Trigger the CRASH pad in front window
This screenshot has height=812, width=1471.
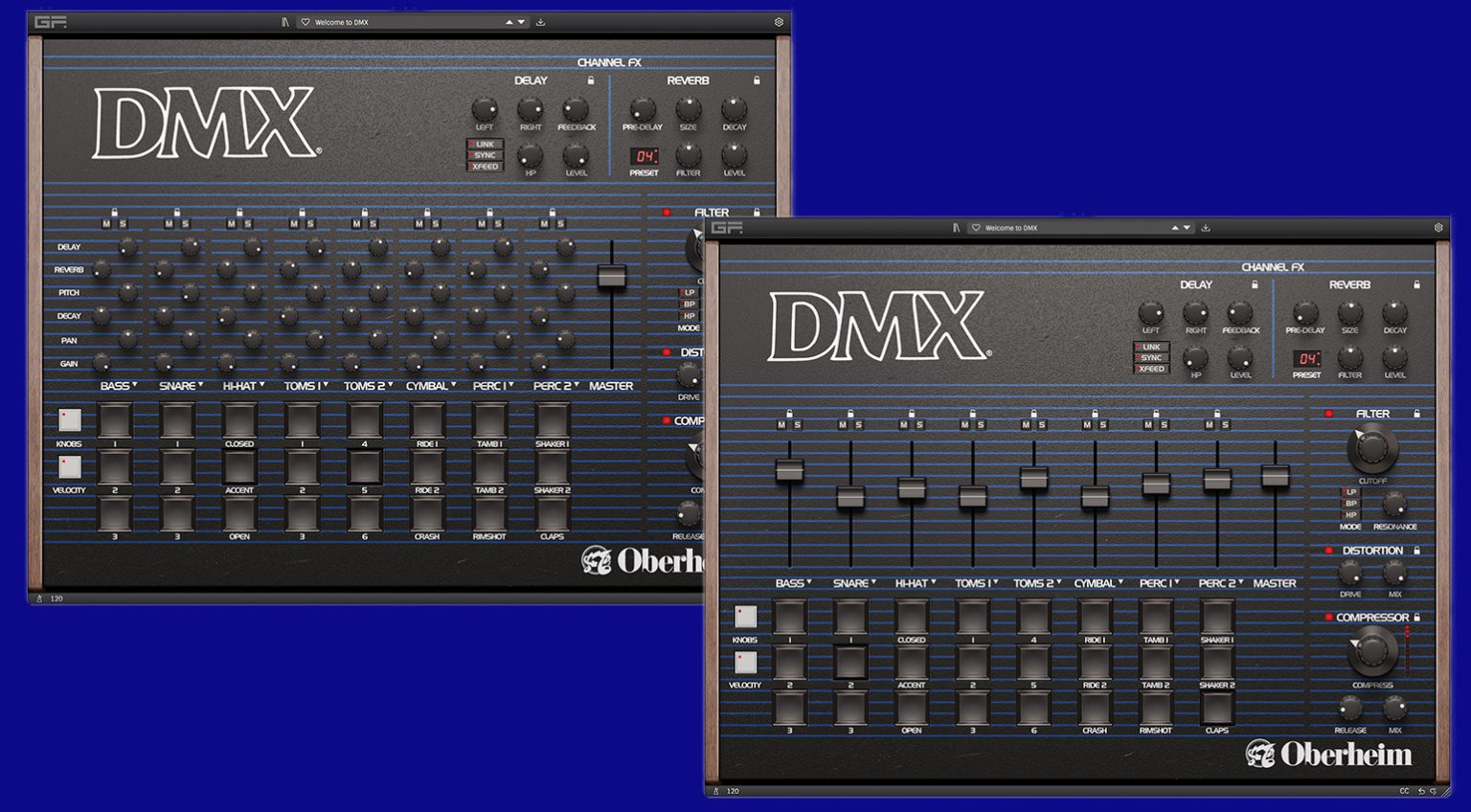(x=1095, y=709)
